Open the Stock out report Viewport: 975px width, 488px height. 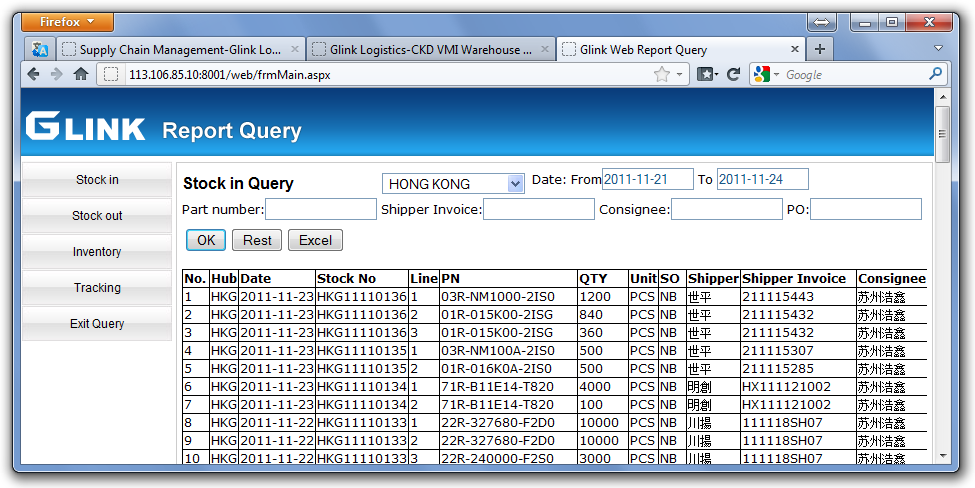click(97, 216)
